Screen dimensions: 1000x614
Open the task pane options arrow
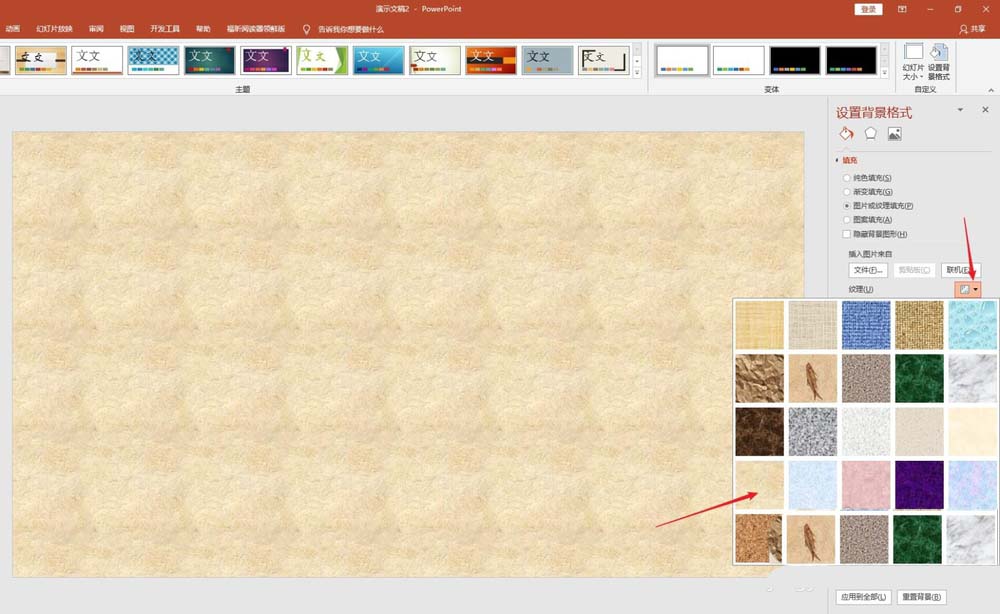coord(960,110)
